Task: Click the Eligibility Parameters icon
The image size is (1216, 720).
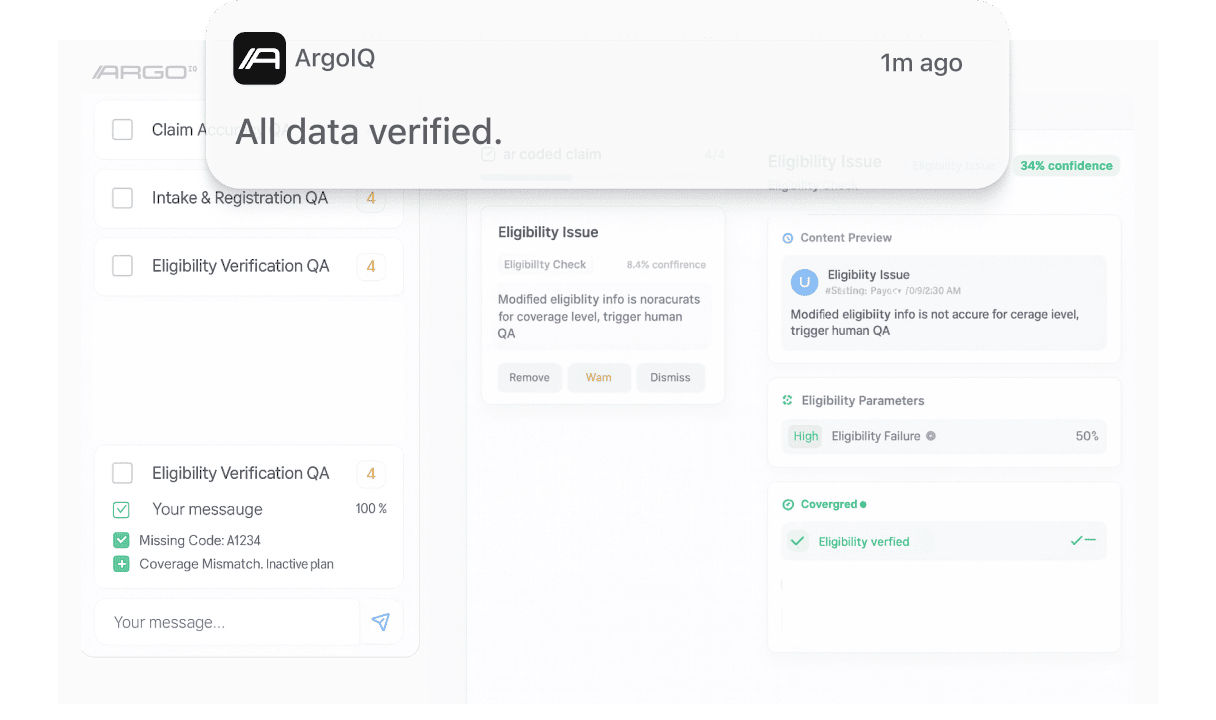Action: 787,400
